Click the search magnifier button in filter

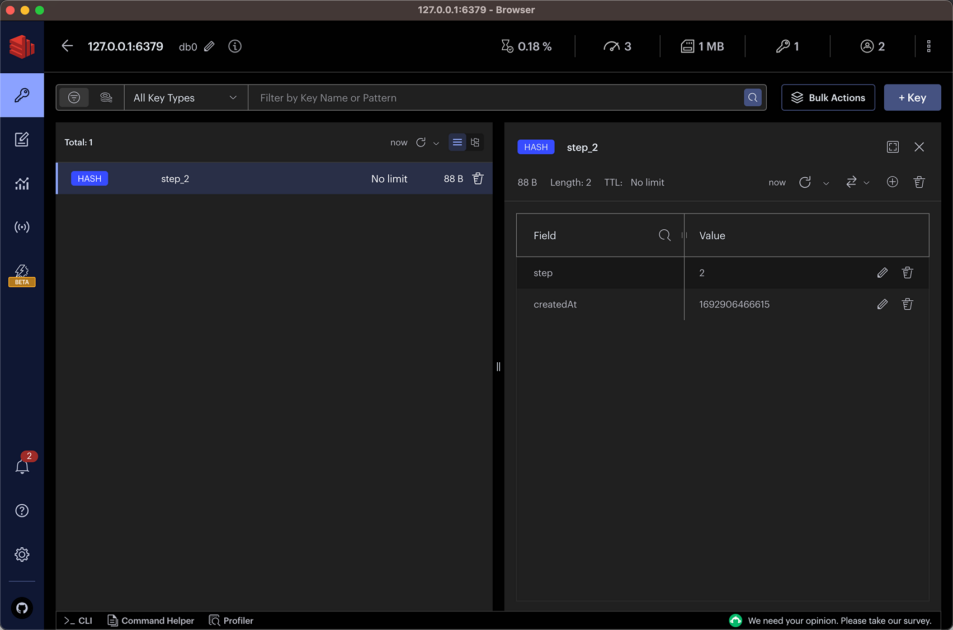(x=752, y=97)
